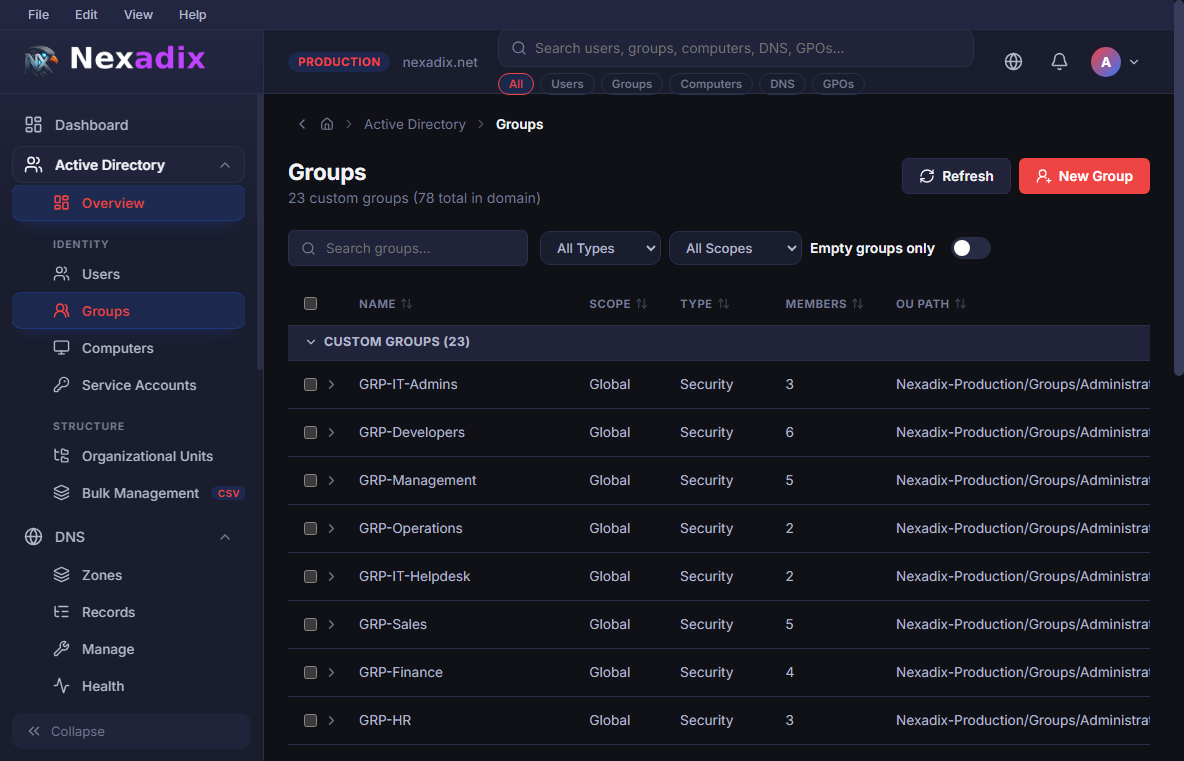Collapse the sidebar with Collapse button
This screenshot has width=1184, height=761.
coord(131,731)
